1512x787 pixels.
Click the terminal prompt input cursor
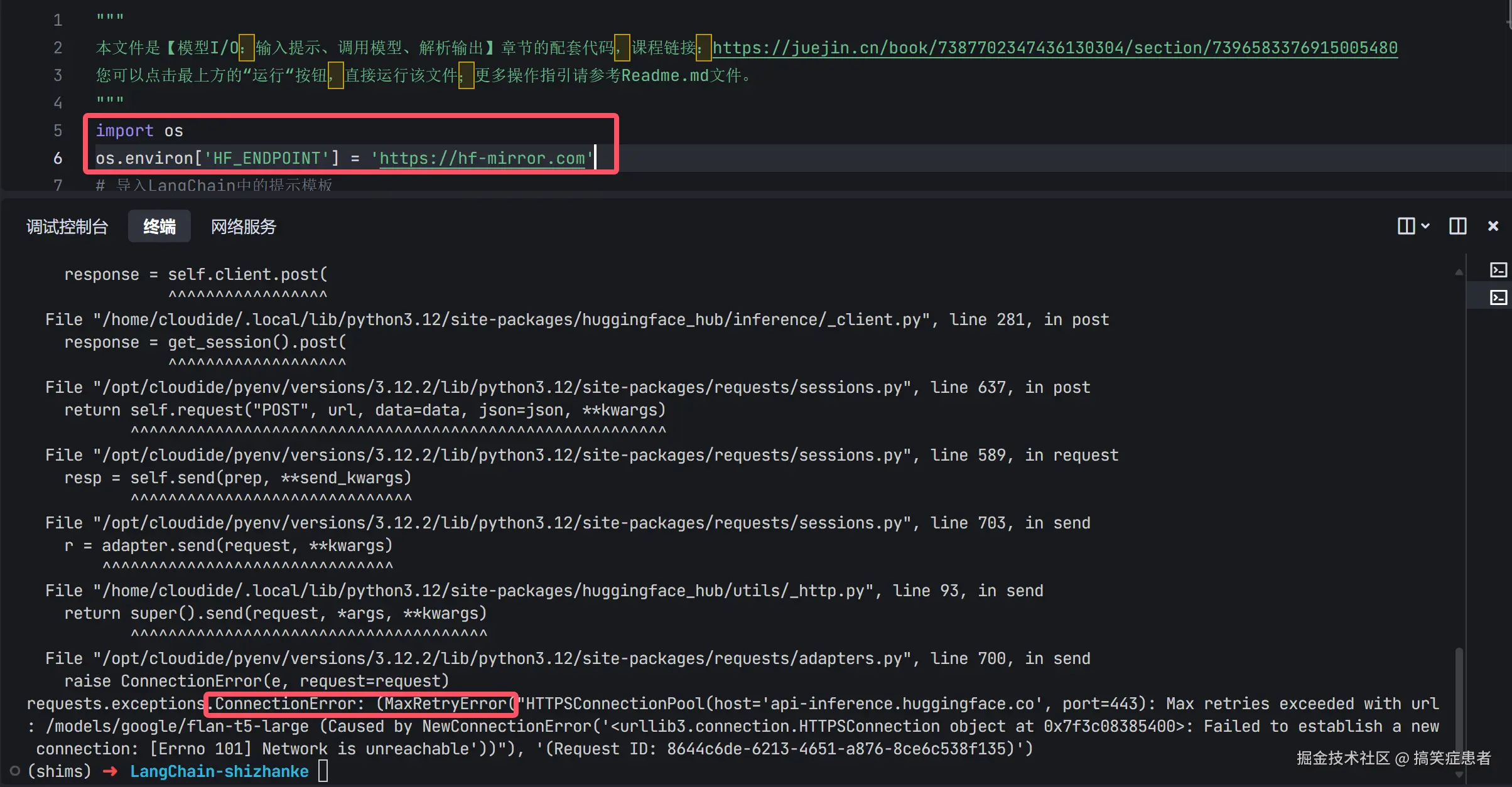point(323,771)
